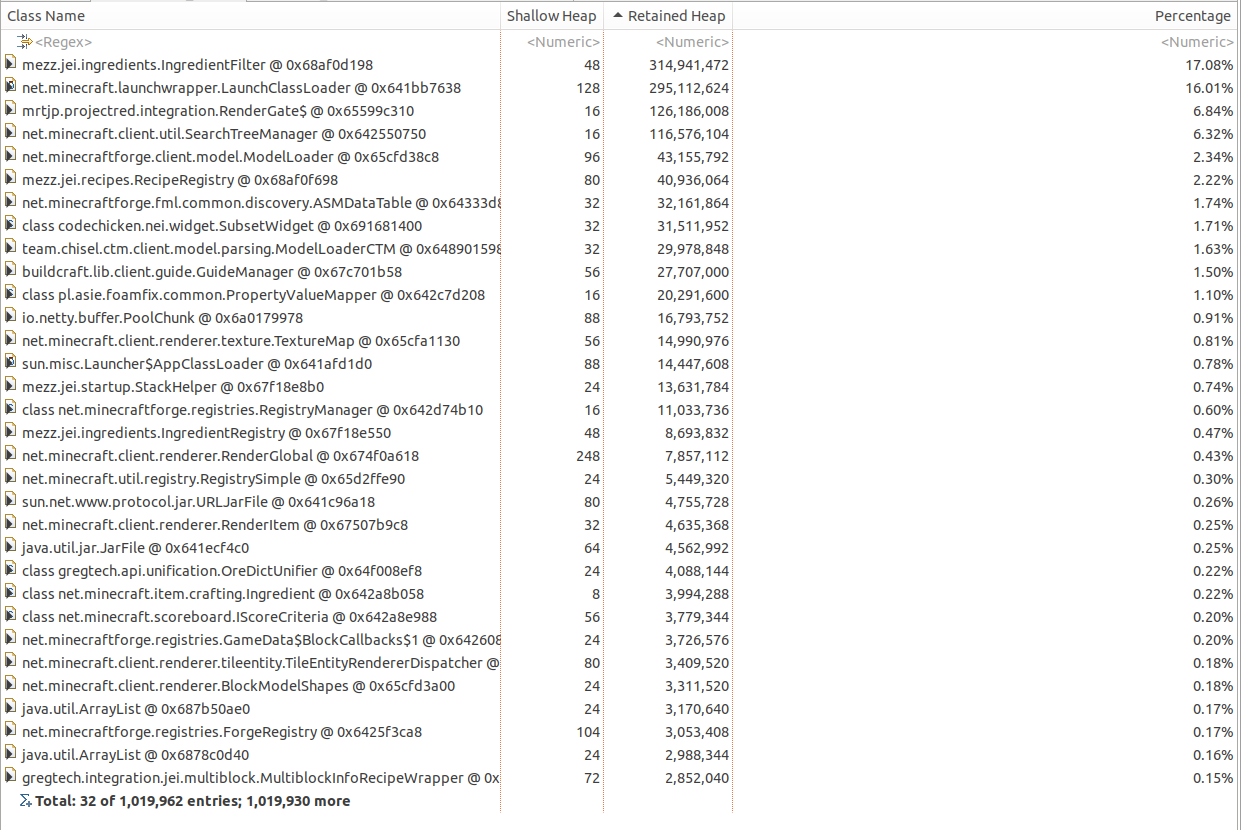Click the object icon beside IngredientFilter entry
The width and height of the screenshot is (1241, 830).
[x=10, y=64]
